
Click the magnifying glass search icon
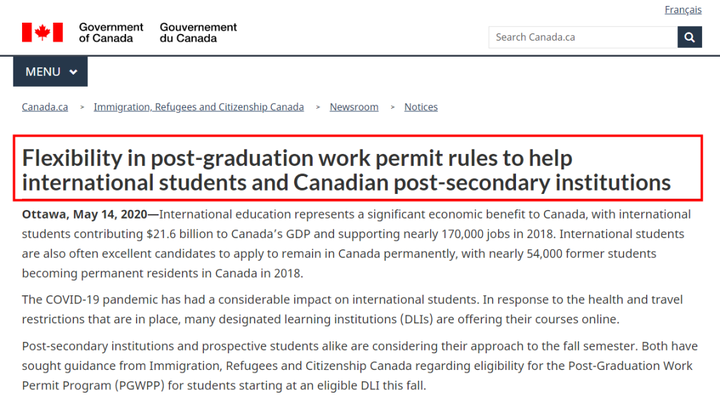click(x=689, y=37)
